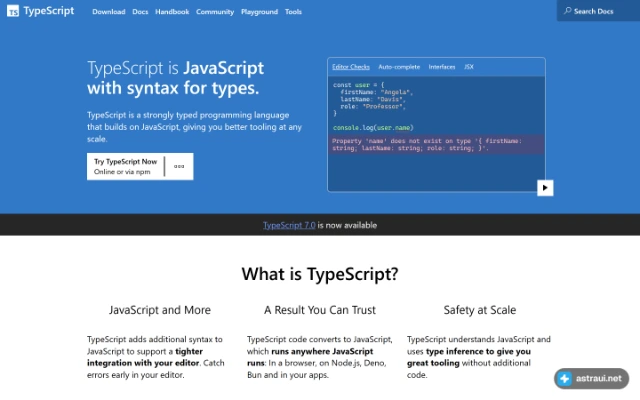640x400 pixels.
Task: Switch to the Interfaces tab
Action: pyautogui.click(x=442, y=67)
